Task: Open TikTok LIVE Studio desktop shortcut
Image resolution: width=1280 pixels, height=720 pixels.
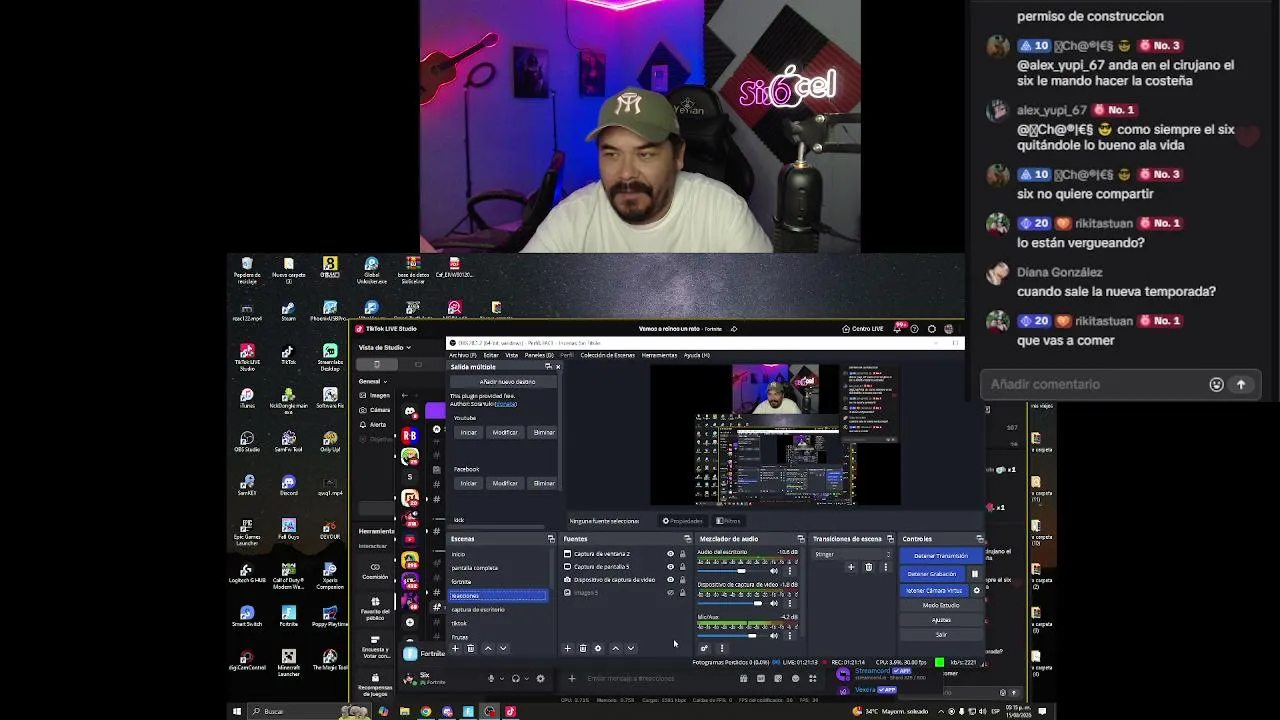Action: coord(247,356)
